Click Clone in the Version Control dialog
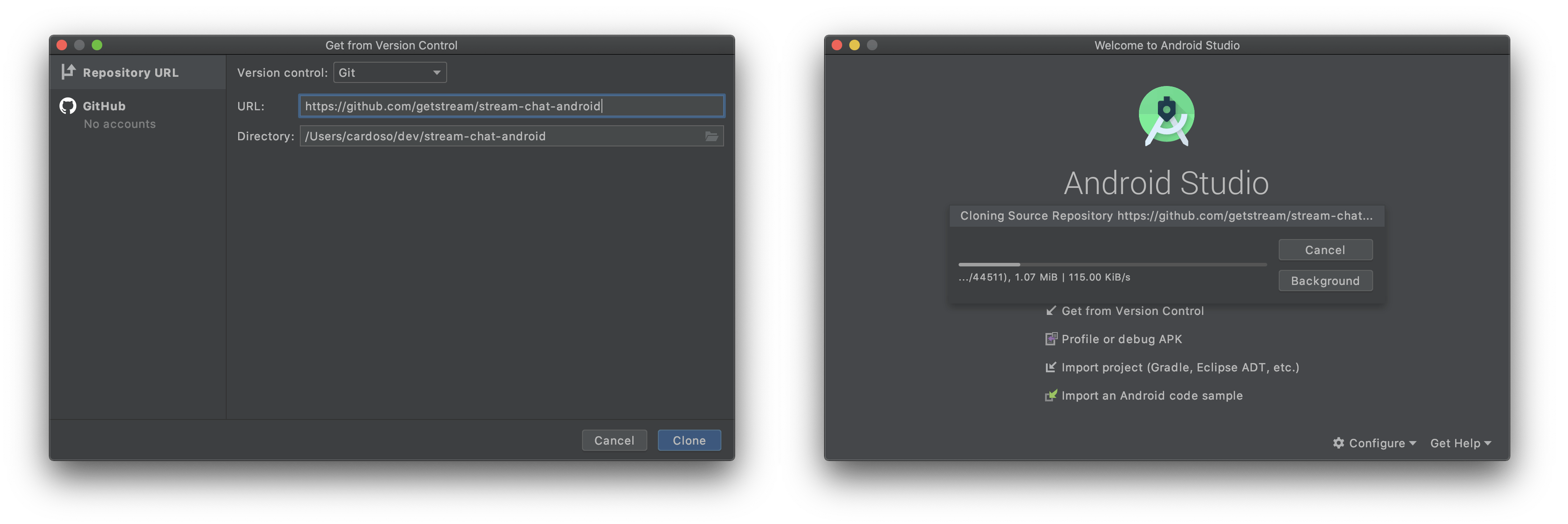The width and height of the screenshot is (1568, 524). (x=689, y=441)
